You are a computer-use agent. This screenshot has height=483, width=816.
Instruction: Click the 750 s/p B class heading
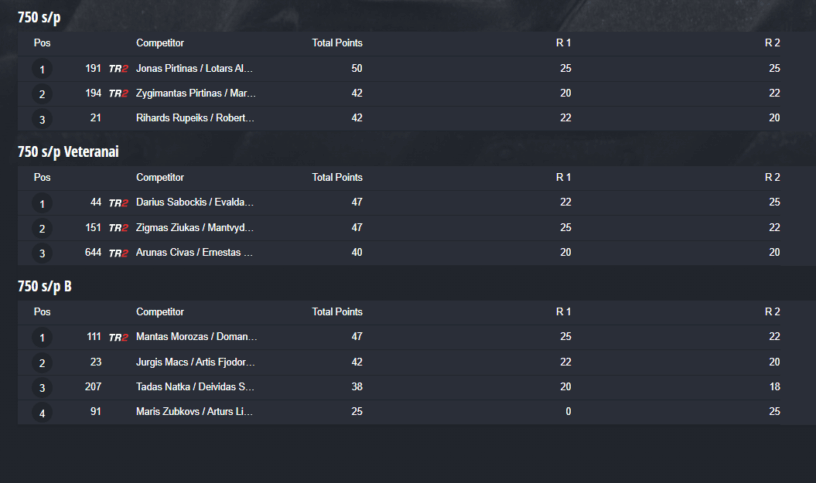(44, 286)
